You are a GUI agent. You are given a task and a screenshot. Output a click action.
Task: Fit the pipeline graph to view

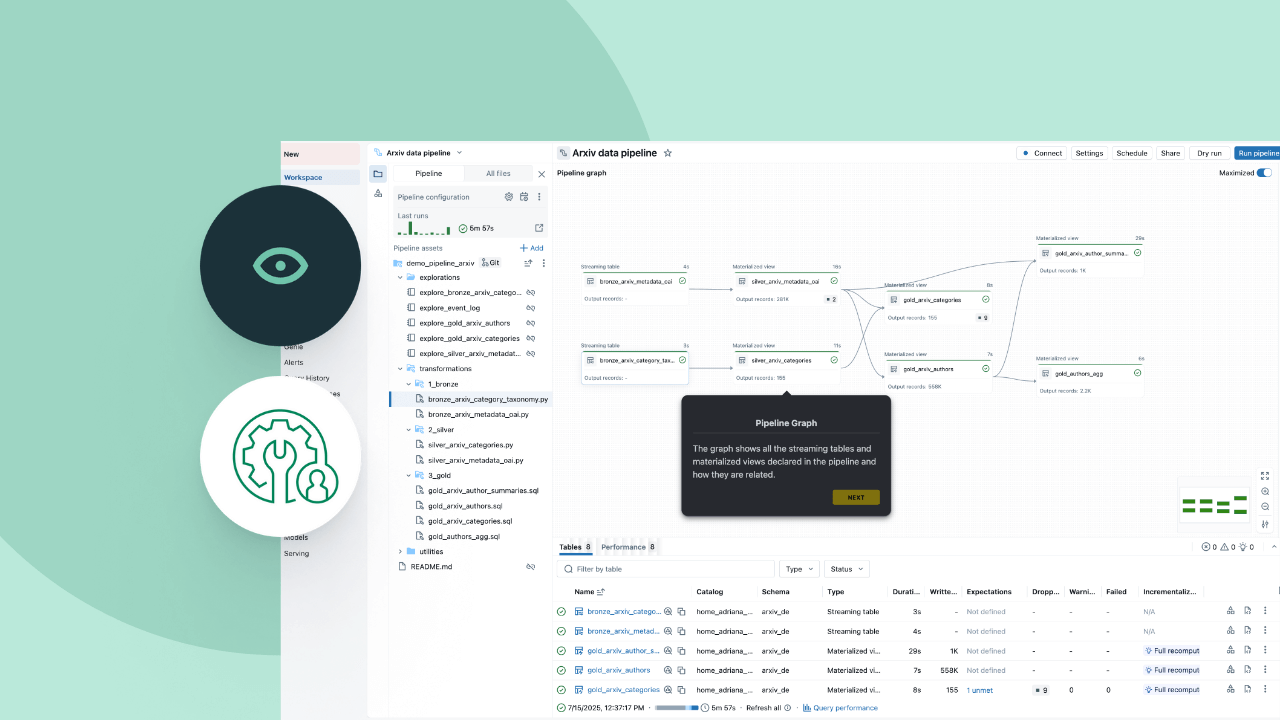point(1265,476)
